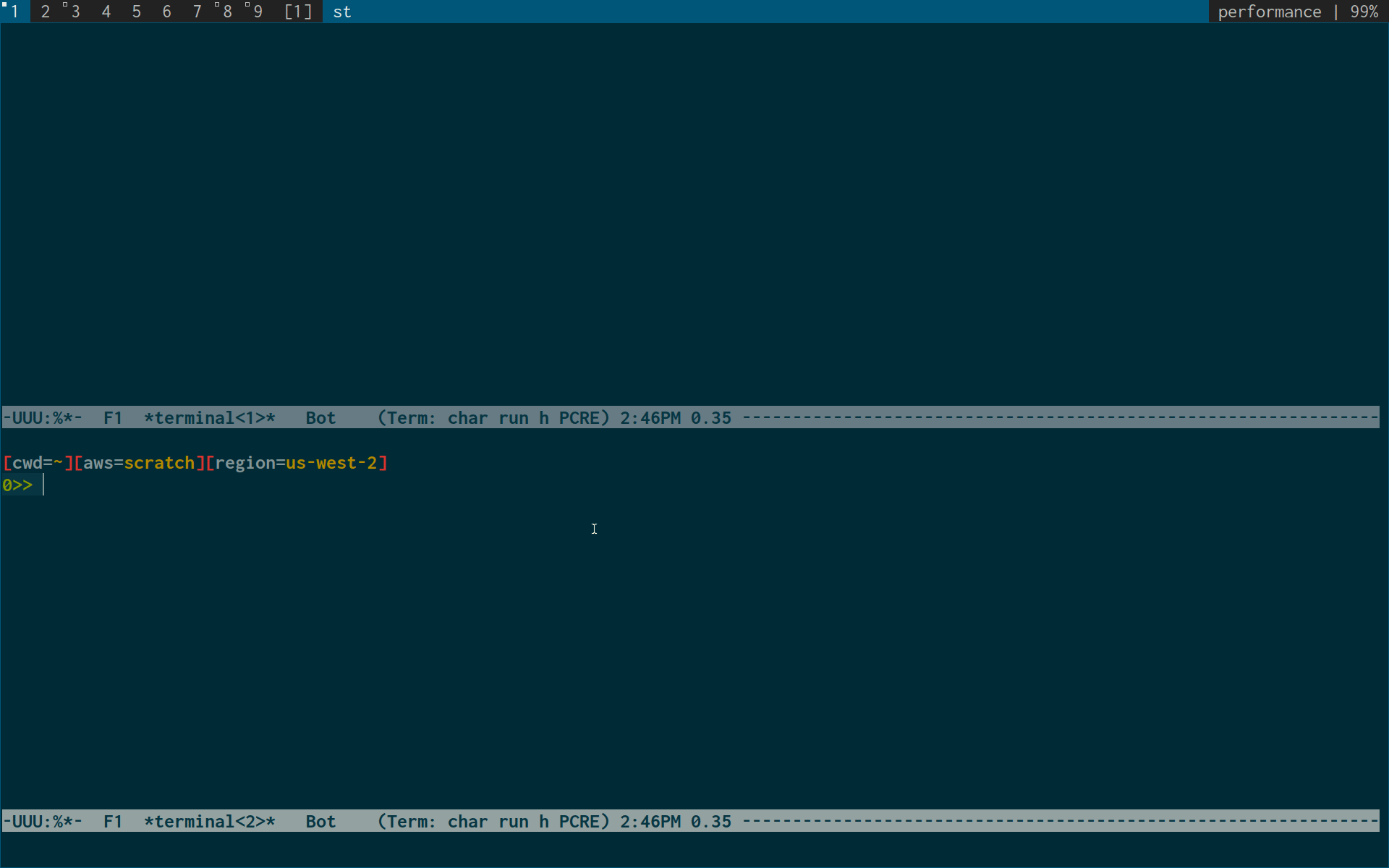Click workspace tag labeled '1'
Viewport: 1389px width, 868px height.
(14, 11)
